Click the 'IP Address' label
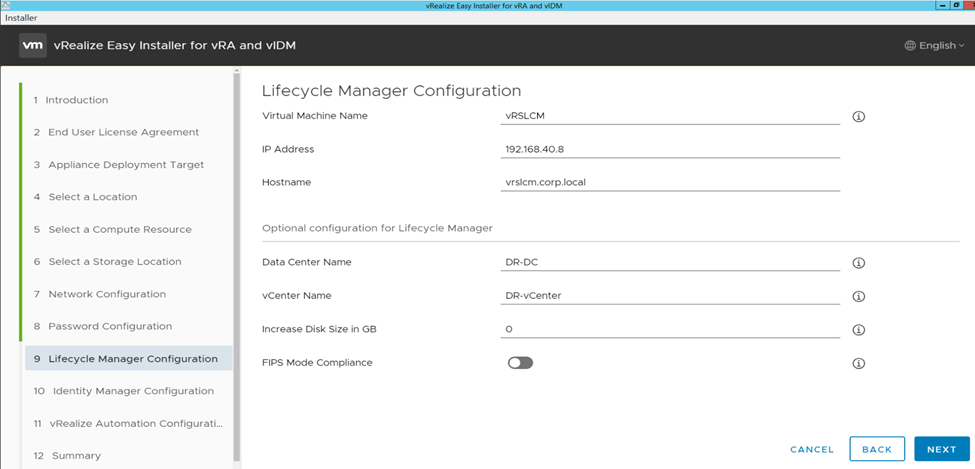The image size is (975, 469). (x=288, y=149)
